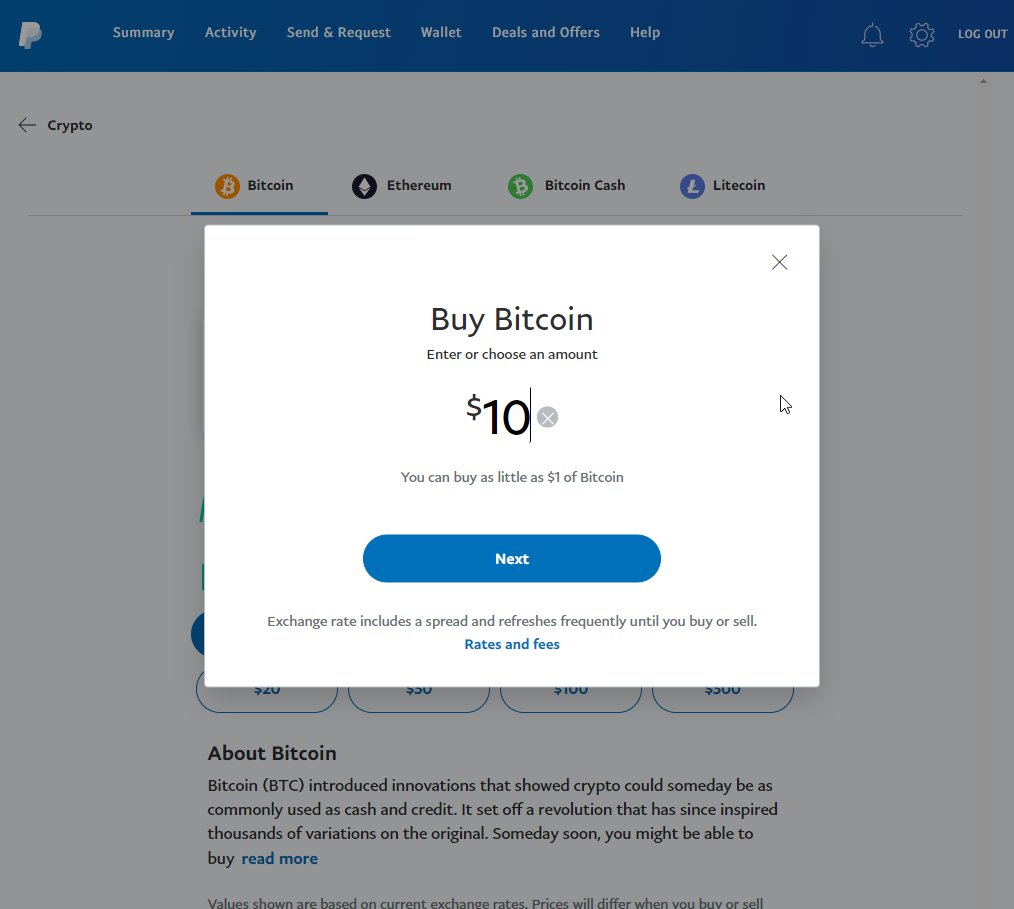Click the PayPal logo
Image resolution: width=1014 pixels, height=909 pixels.
click(31, 35)
